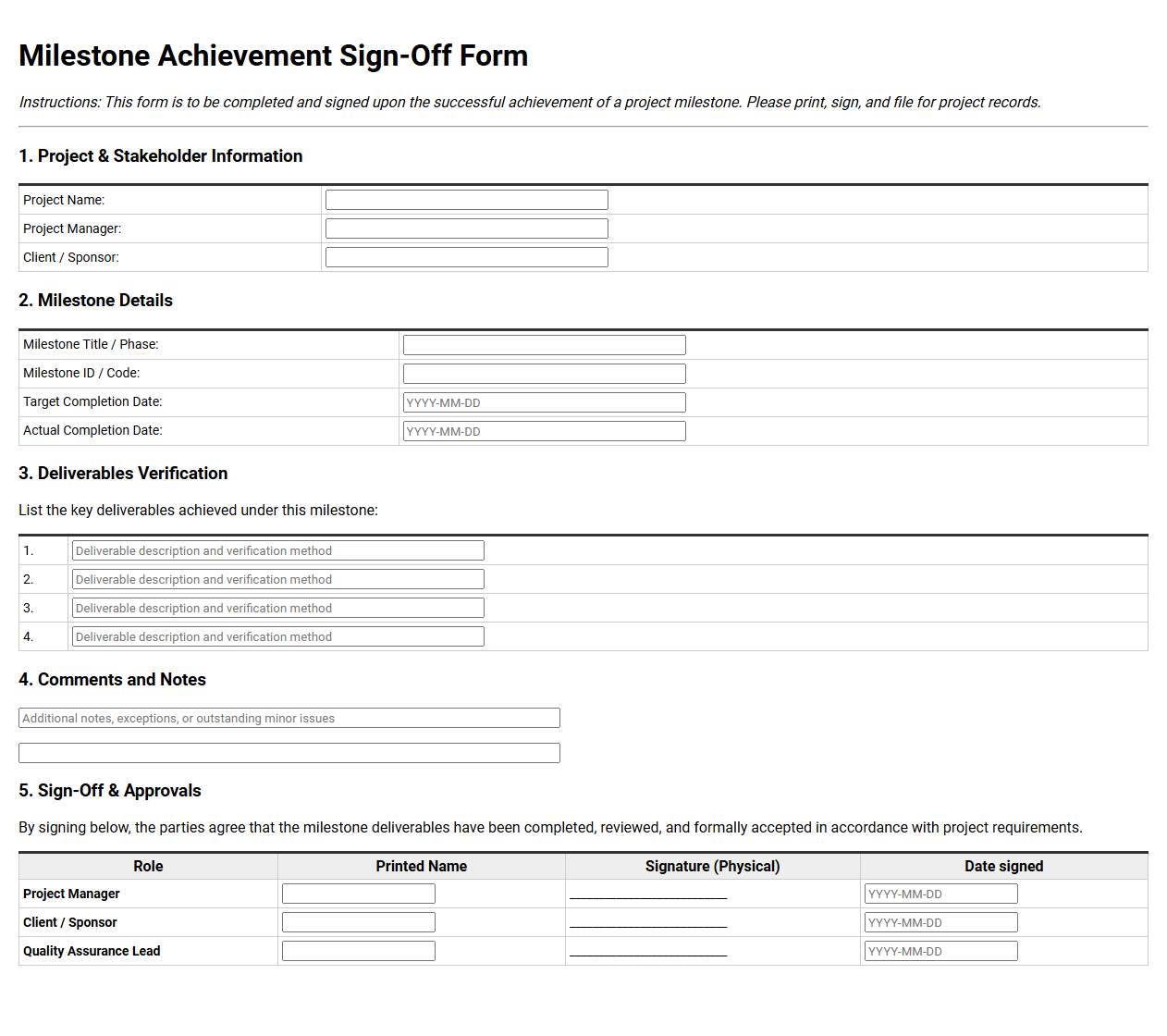The height and width of the screenshot is (1036, 1167).
Task: Click Printed Name field for Quality Assurance Lead
Action: point(359,951)
